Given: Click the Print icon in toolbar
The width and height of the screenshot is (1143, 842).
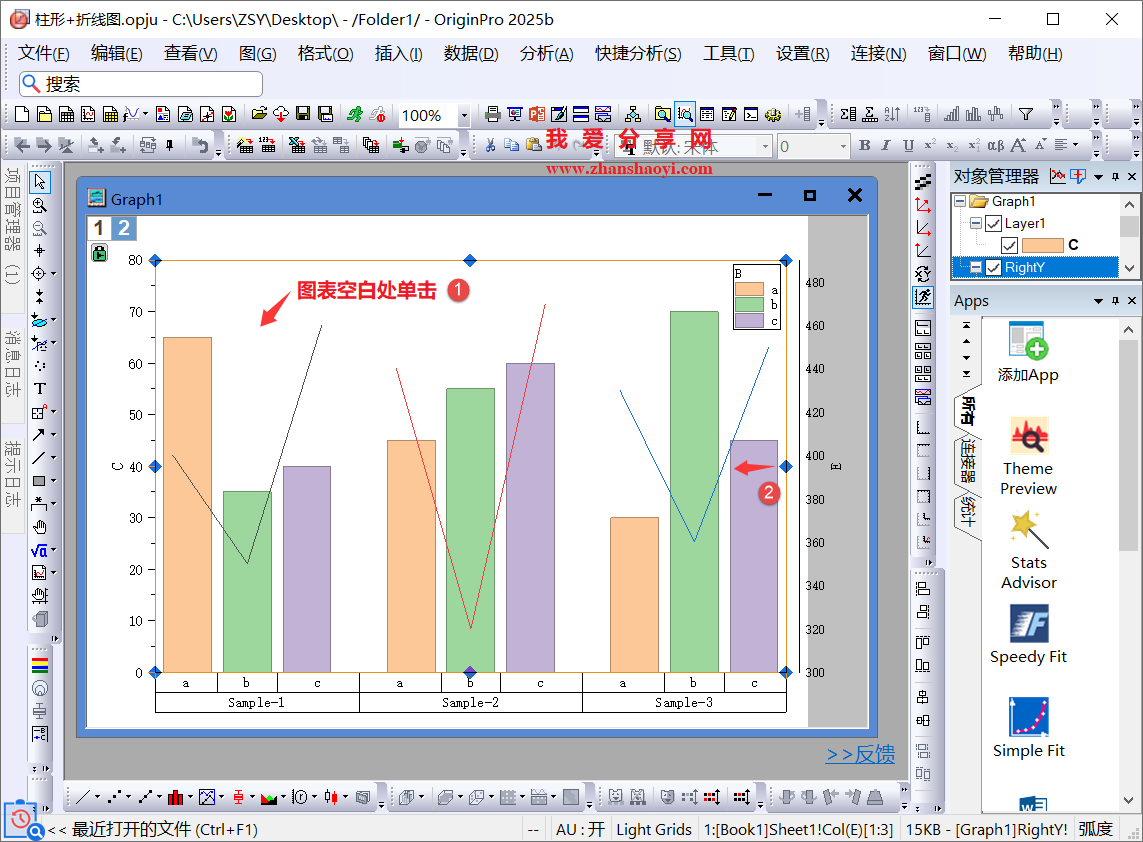Looking at the screenshot, I should click(492, 115).
